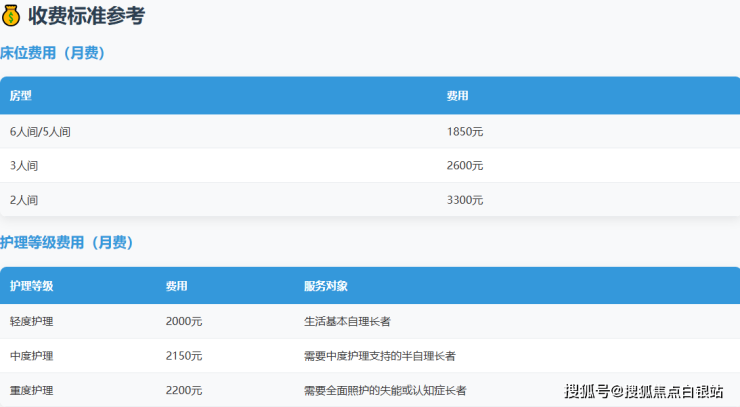Click the 房型 column header
Image resolution: width=740 pixels, height=407 pixels.
(x=21, y=96)
